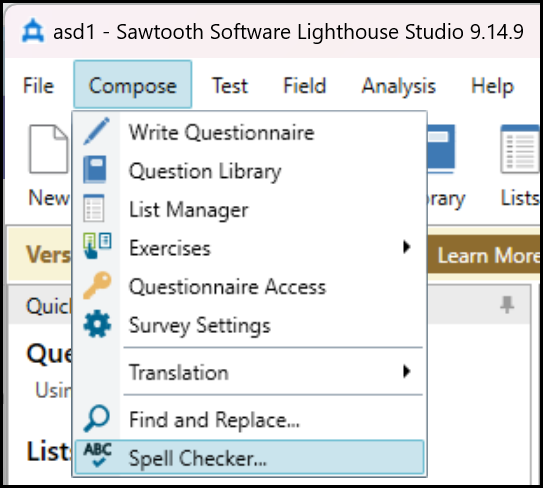The height and width of the screenshot is (488, 543).
Task: Open List Manager from Compose menu
Action: click(x=249, y=209)
